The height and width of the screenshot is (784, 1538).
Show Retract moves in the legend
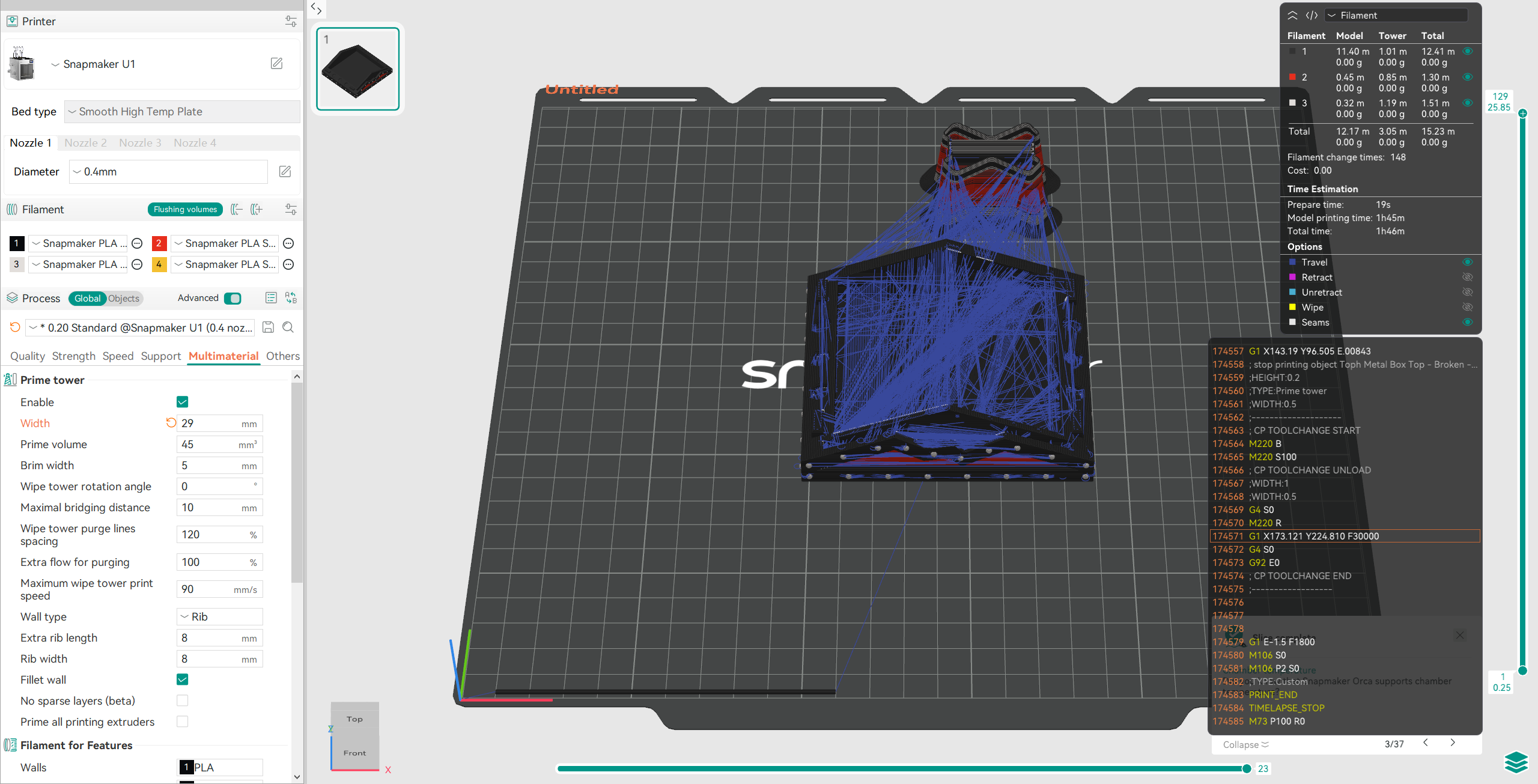1467,277
